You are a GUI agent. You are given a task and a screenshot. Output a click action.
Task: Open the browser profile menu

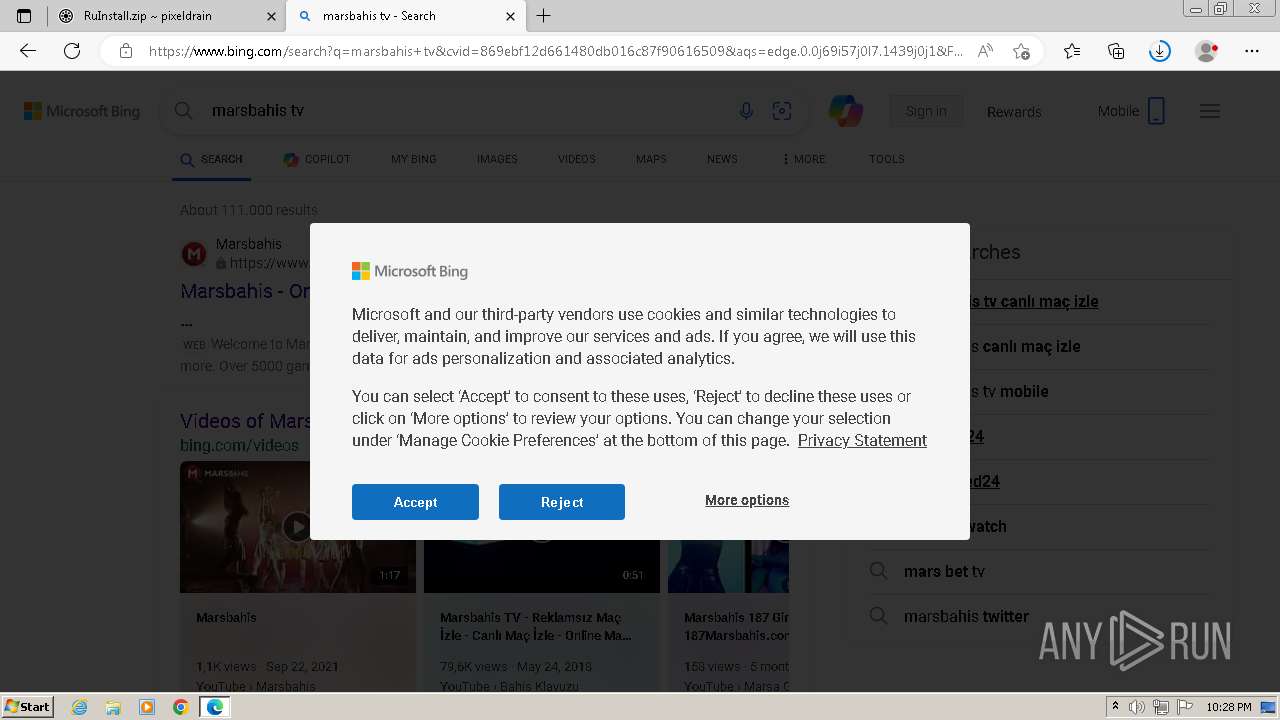click(1207, 51)
